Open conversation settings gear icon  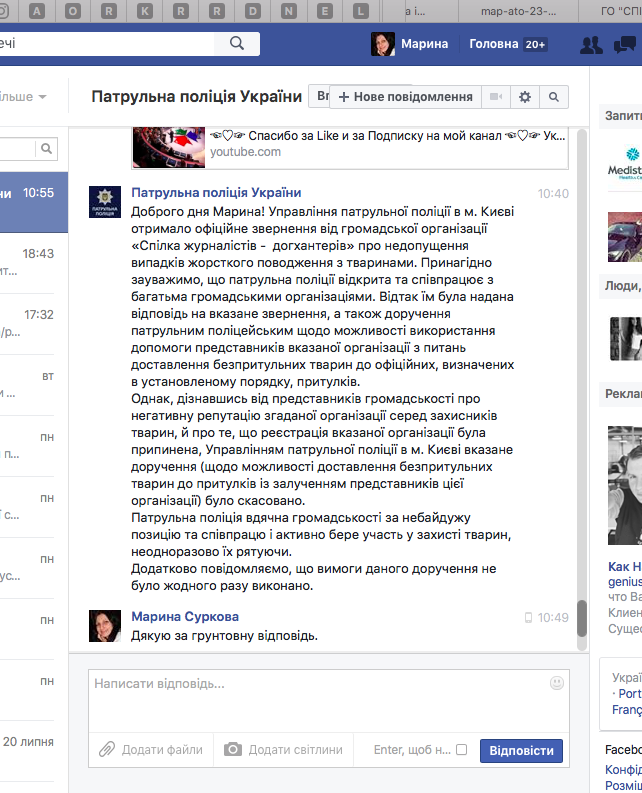pos(525,97)
